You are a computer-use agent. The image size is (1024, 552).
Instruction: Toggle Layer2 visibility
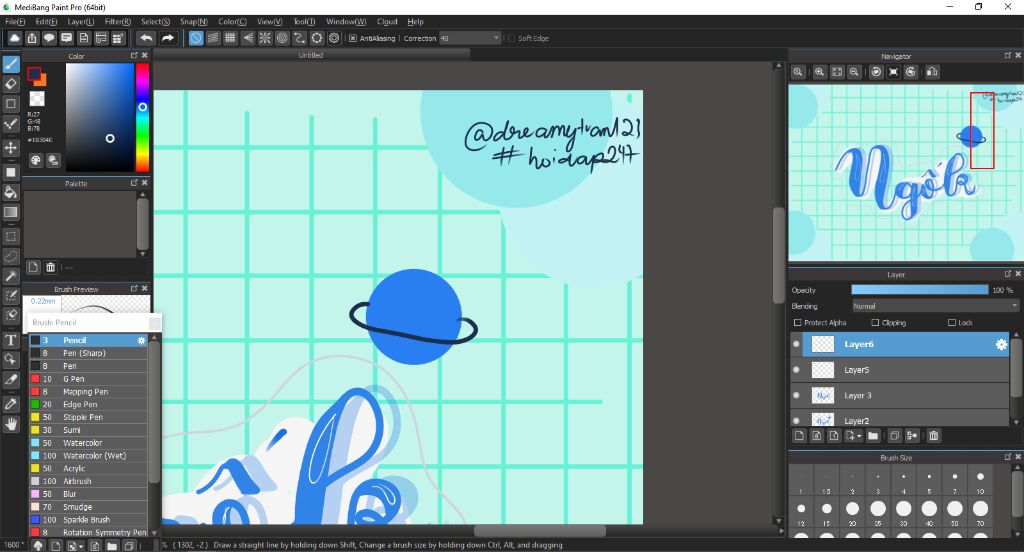pyautogui.click(x=796, y=421)
